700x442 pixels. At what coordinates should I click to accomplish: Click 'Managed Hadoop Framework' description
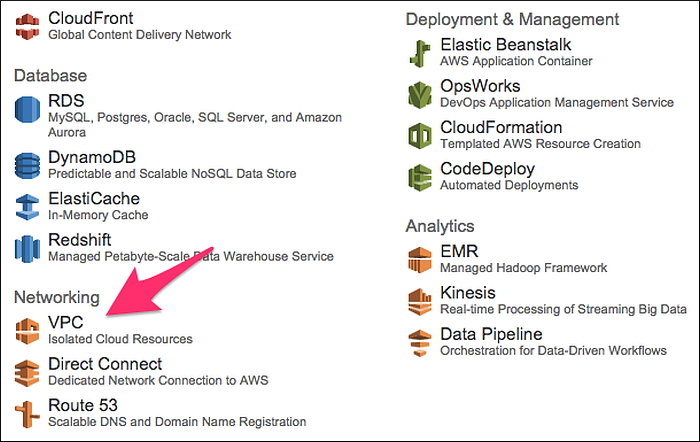[x=524, y=268]
